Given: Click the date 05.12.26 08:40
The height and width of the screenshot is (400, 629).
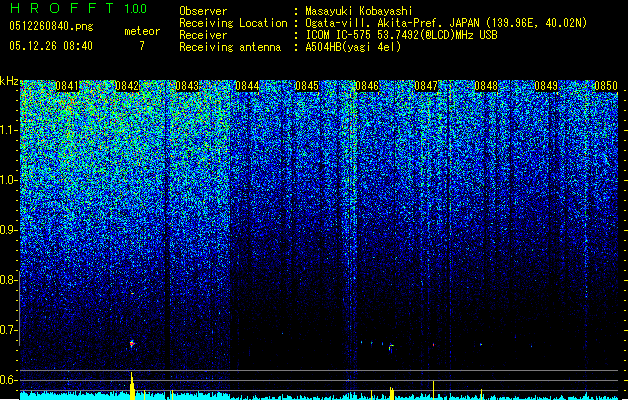Looking at the screenshot, I should 51,46.
